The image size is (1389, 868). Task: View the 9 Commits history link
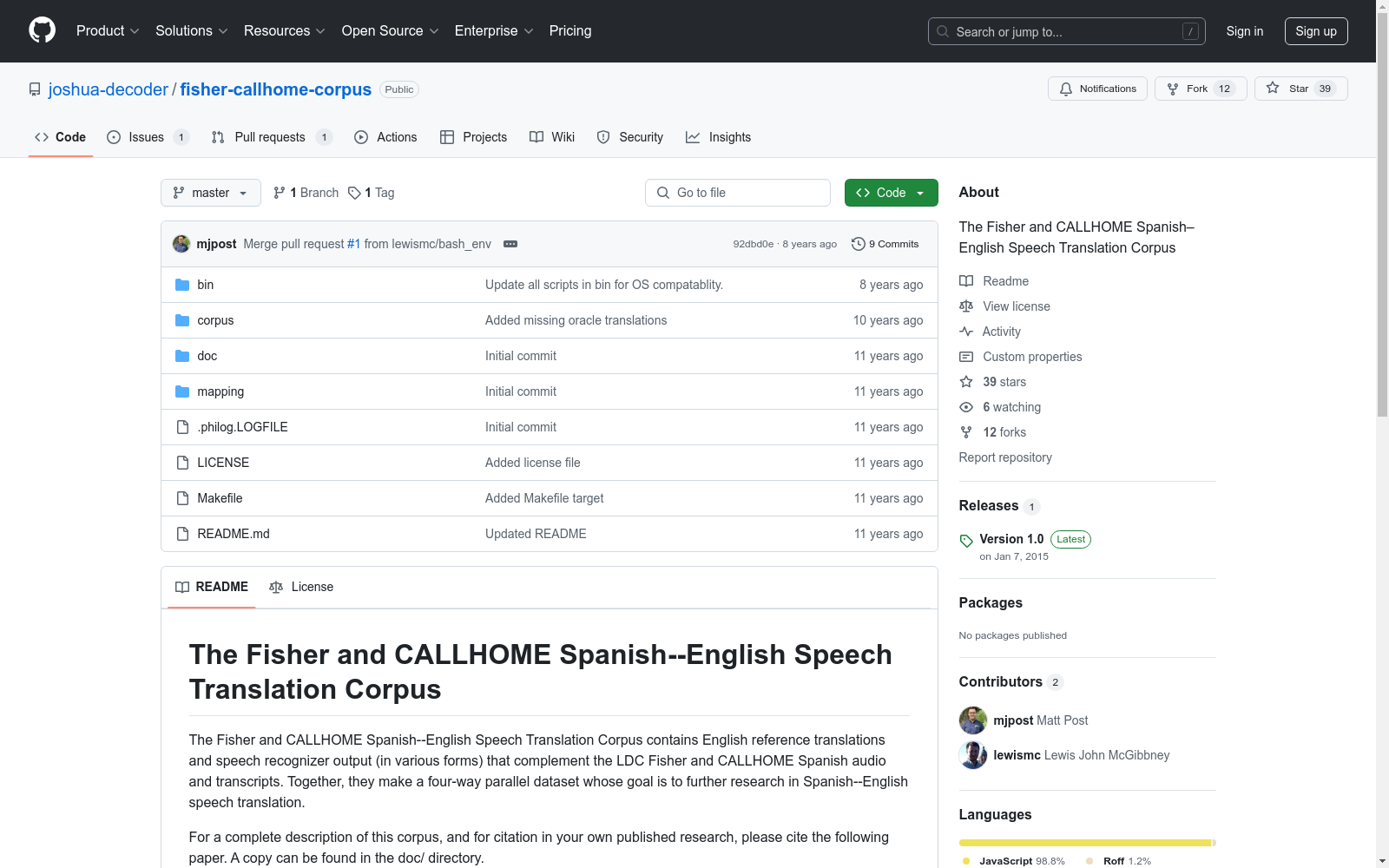click(885, 244)
